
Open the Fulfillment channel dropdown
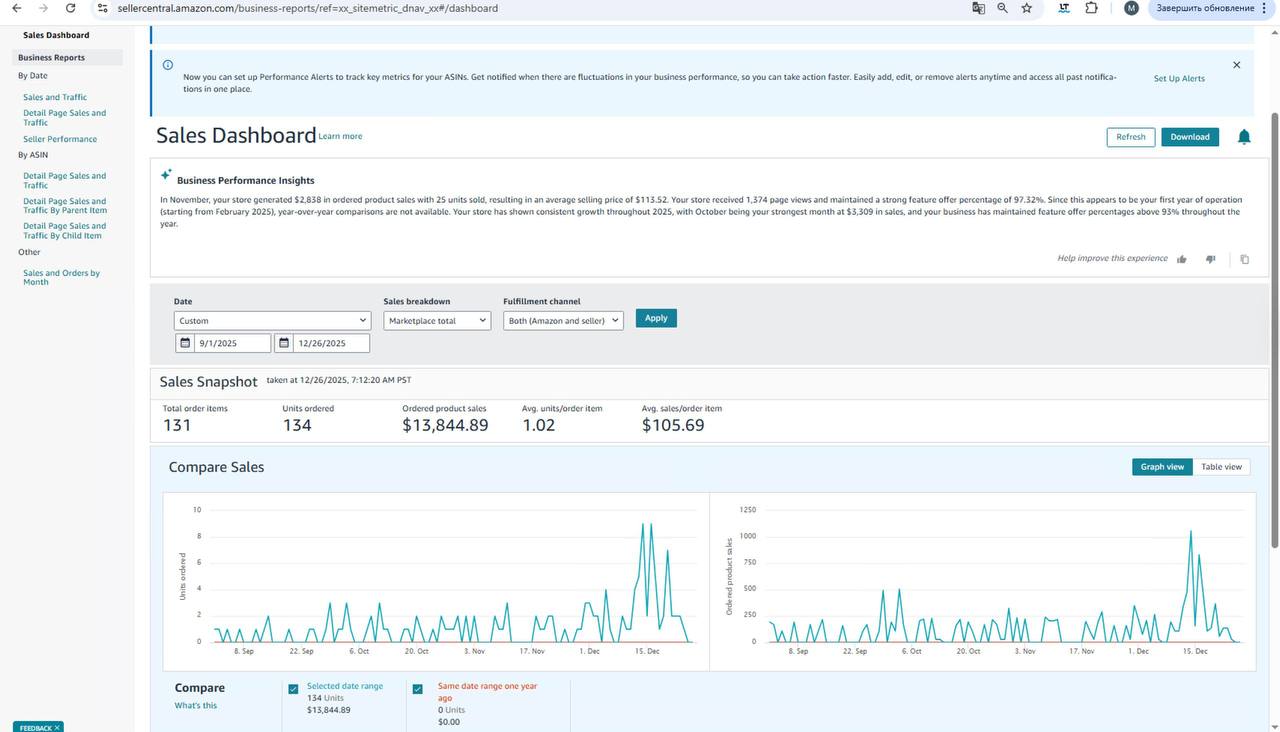[x=563, y=321]
